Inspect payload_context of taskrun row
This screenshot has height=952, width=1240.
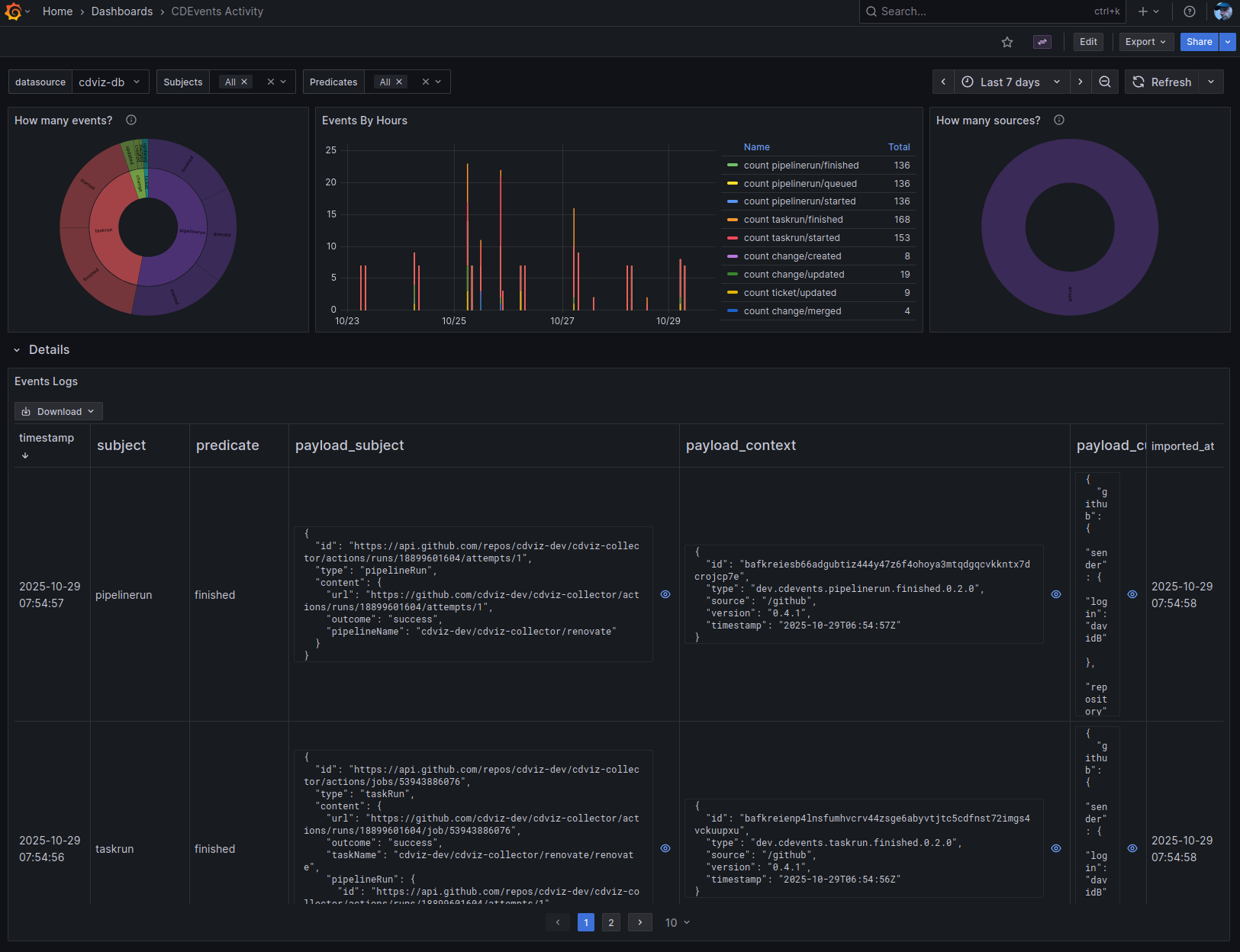1056,848
